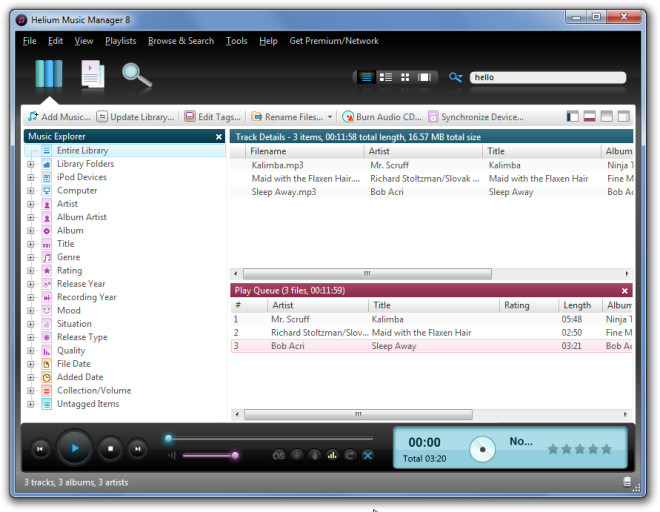Viewport: 660px width, 512px height.
Task: Toggle top pane layout icon
Action: pyautogui.click(x=607, y=117)
